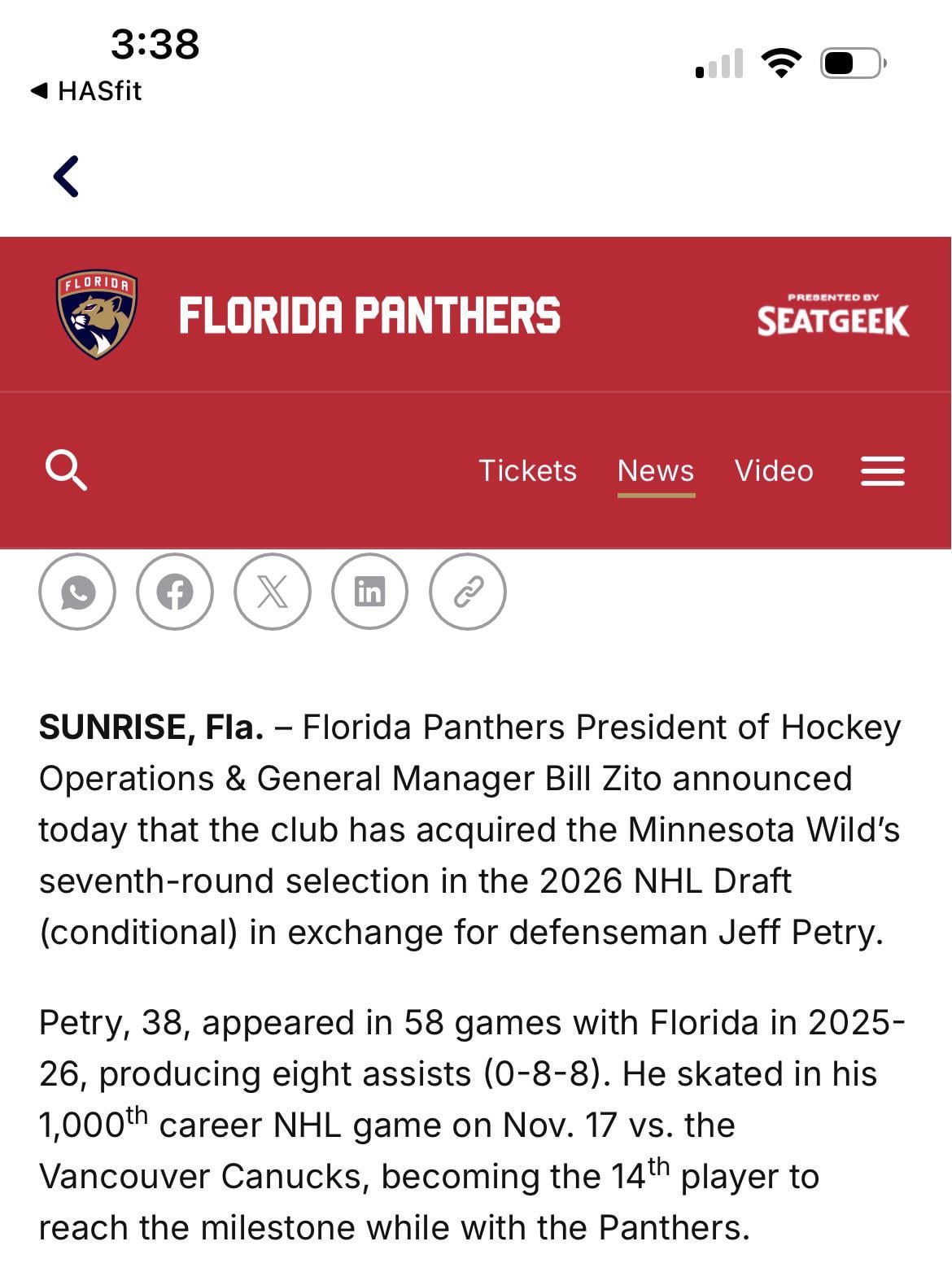This screenshot has height=1272, width=952.
Task: Tap the WiFi status icon
Action: tap(781, 63)
